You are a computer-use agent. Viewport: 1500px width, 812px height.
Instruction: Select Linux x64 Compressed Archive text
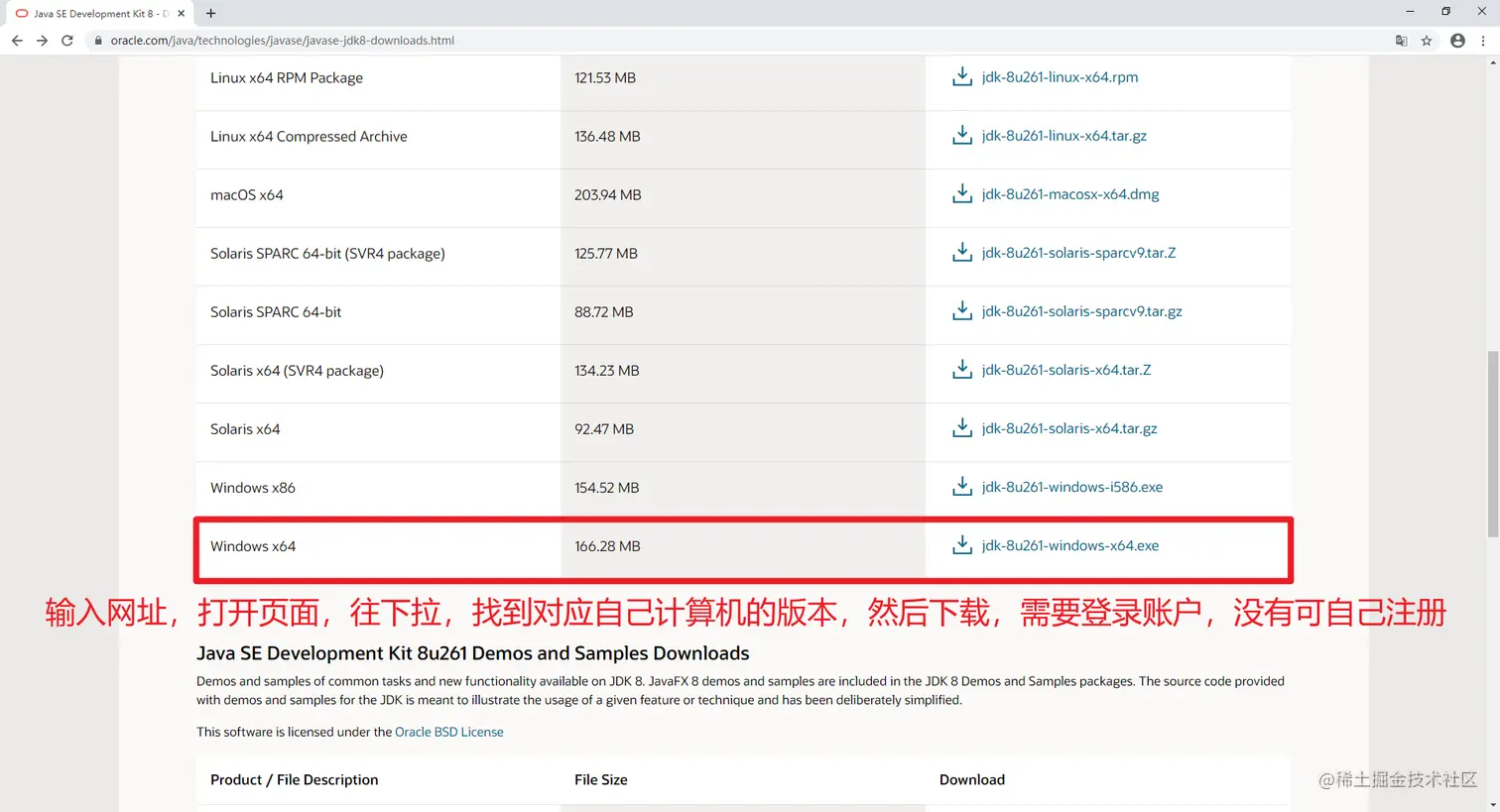click(x=309, y=137)
